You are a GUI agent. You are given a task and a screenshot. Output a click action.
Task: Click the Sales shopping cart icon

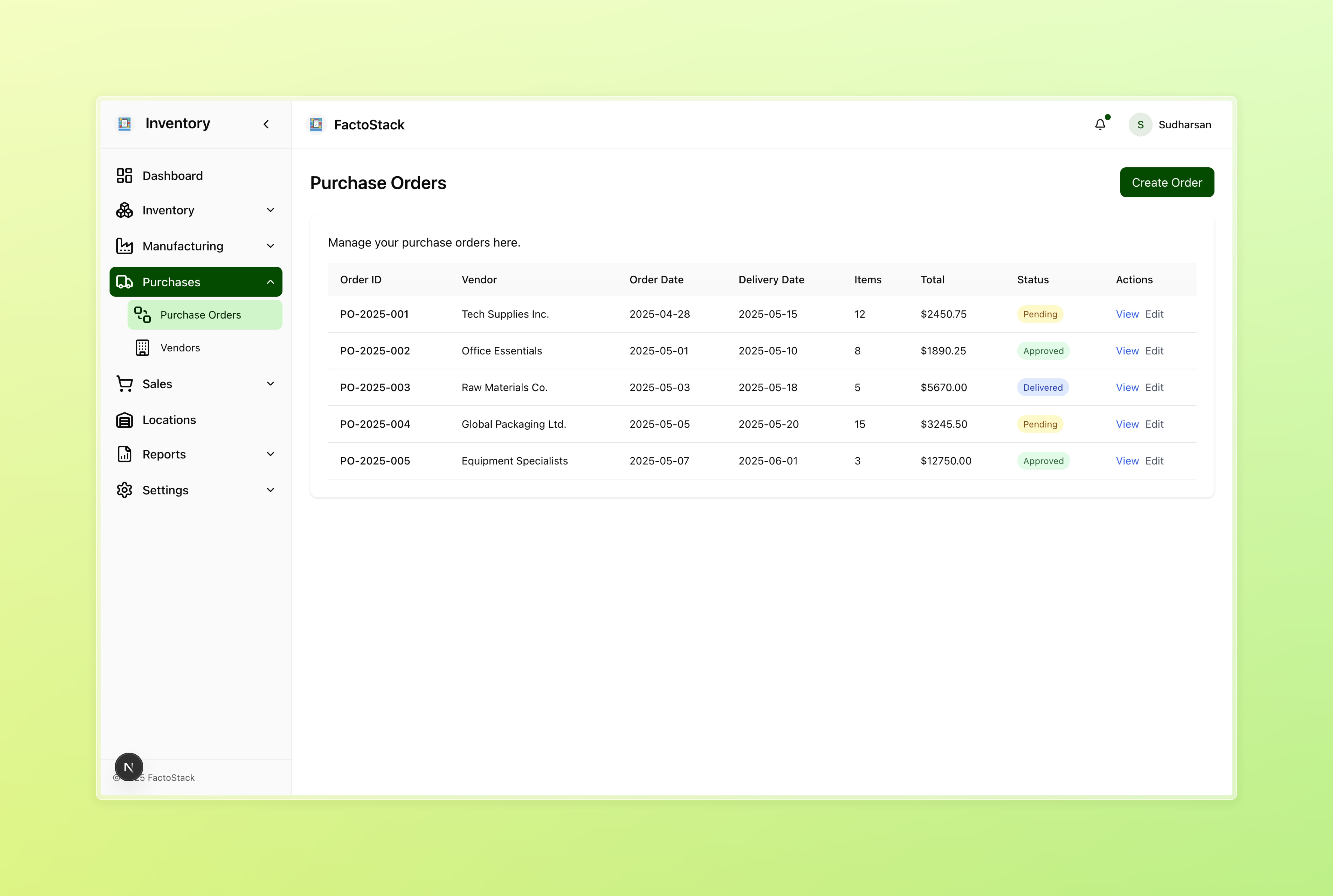124,384
